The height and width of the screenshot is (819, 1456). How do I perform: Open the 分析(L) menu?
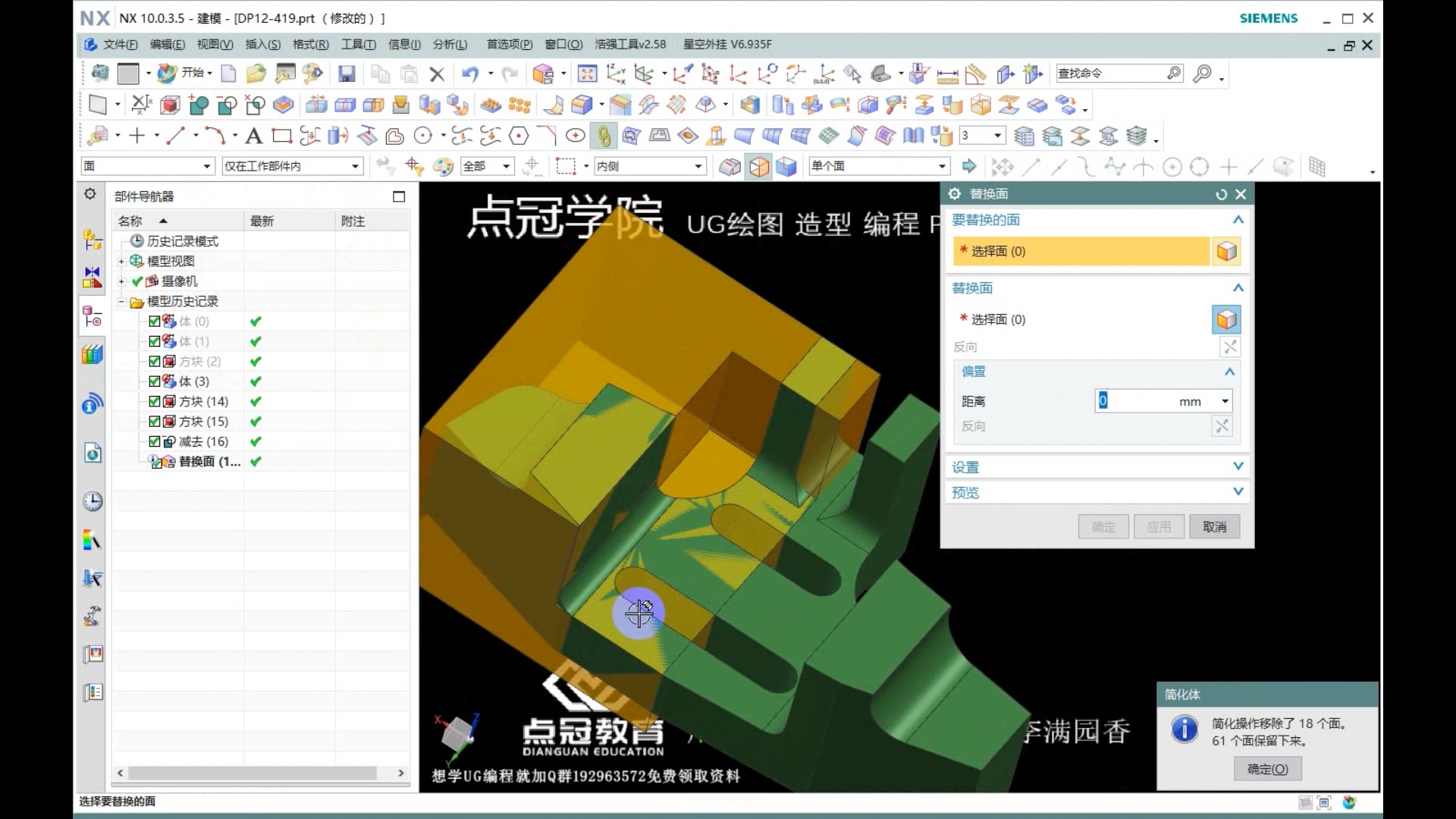449,44
